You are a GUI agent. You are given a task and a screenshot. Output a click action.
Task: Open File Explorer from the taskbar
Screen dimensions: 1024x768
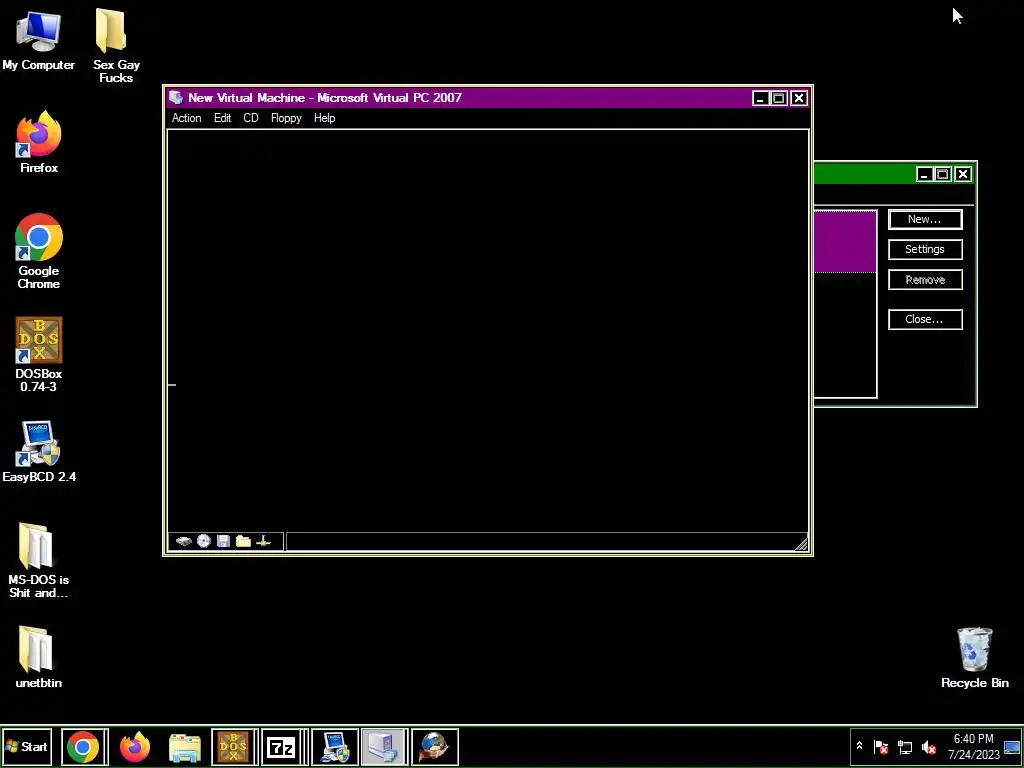[x=185, y=746]
